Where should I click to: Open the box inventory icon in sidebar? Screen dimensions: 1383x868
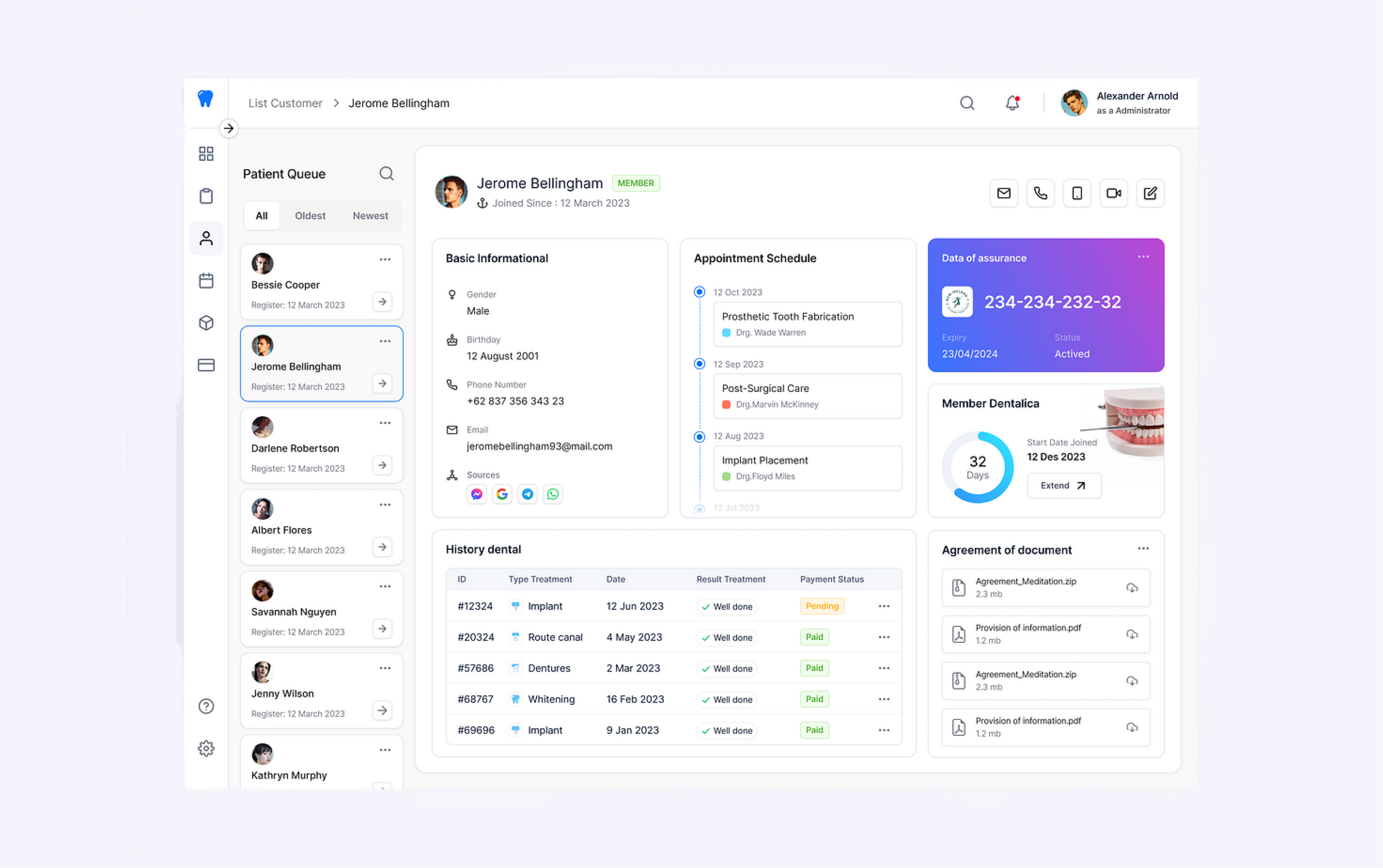(206, 323)
